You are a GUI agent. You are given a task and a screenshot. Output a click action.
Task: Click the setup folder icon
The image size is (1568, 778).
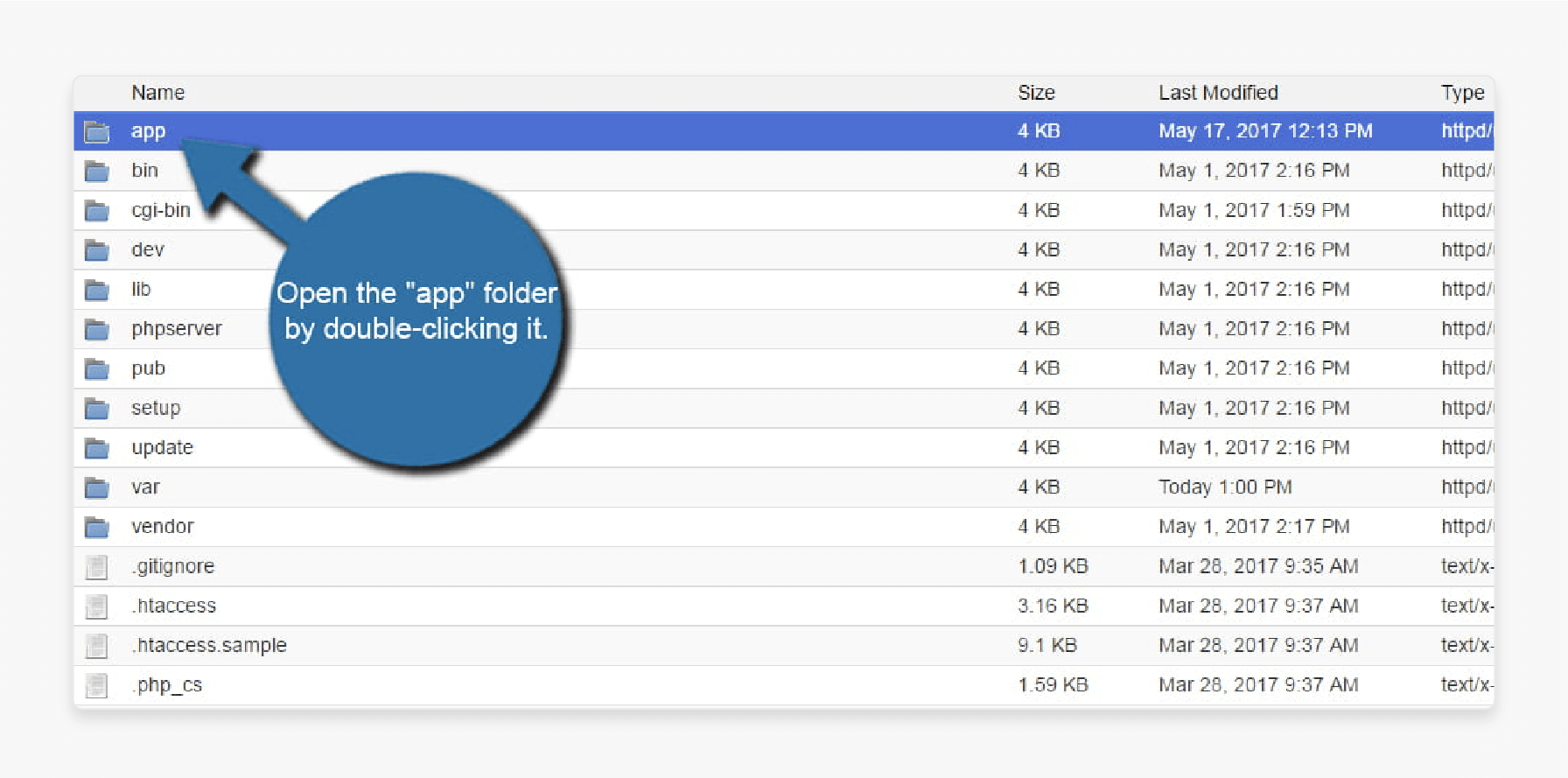point(96,409)
